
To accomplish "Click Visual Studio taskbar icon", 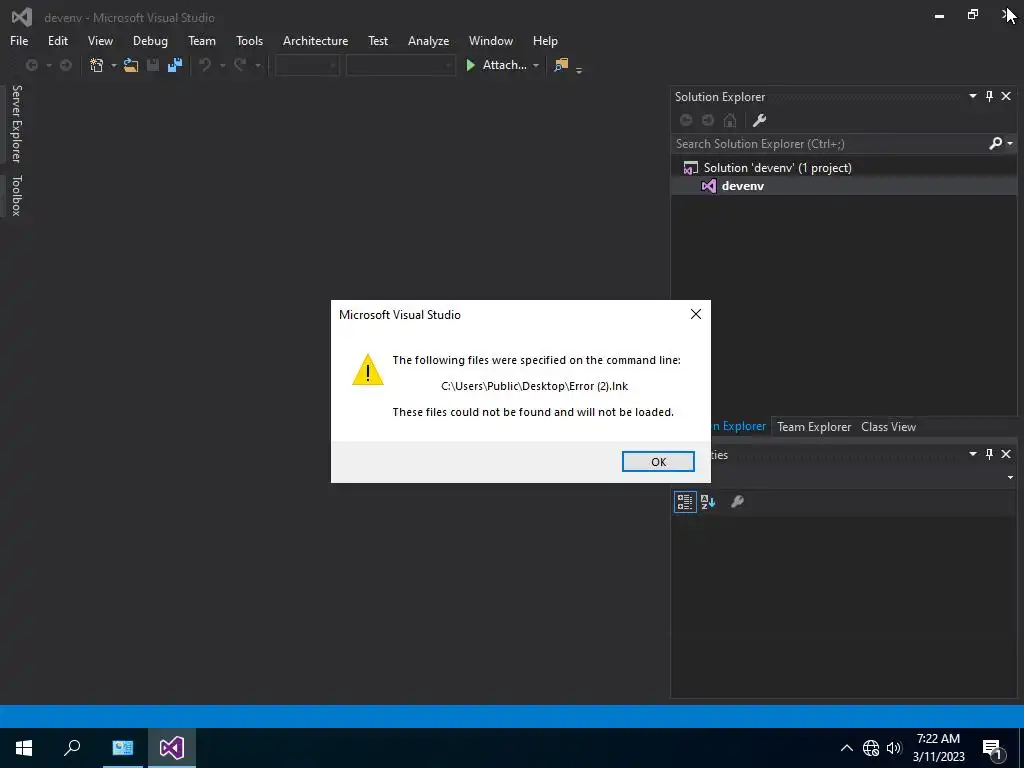I will tap(172, 748).
